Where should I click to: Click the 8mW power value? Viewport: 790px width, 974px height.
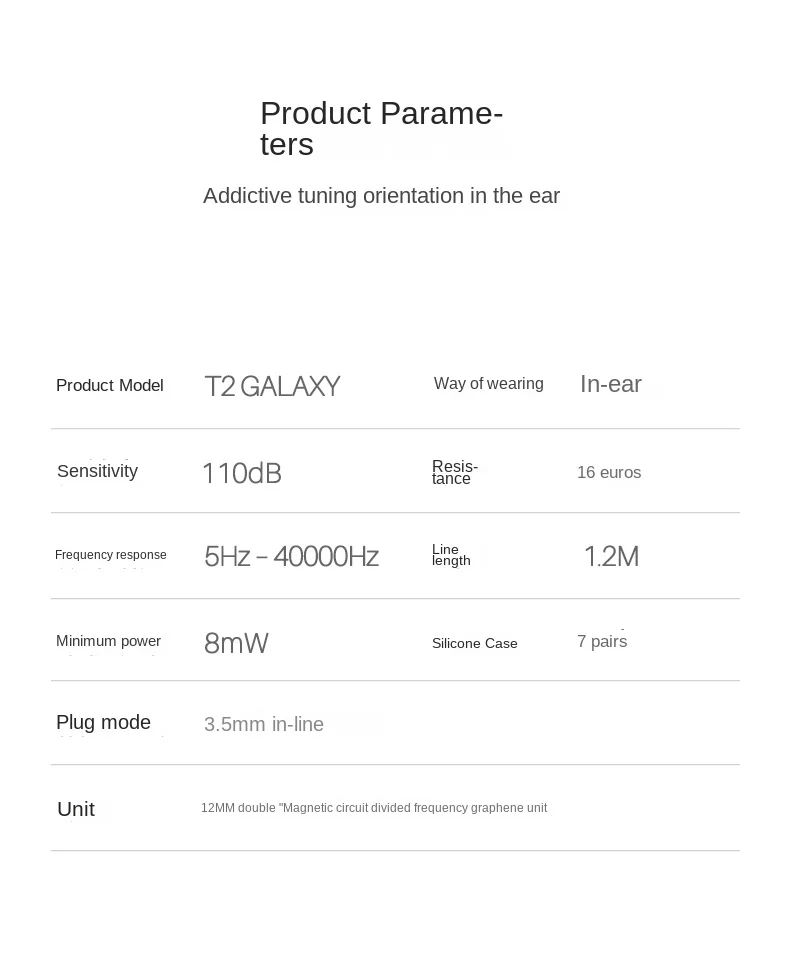(236, 643)
